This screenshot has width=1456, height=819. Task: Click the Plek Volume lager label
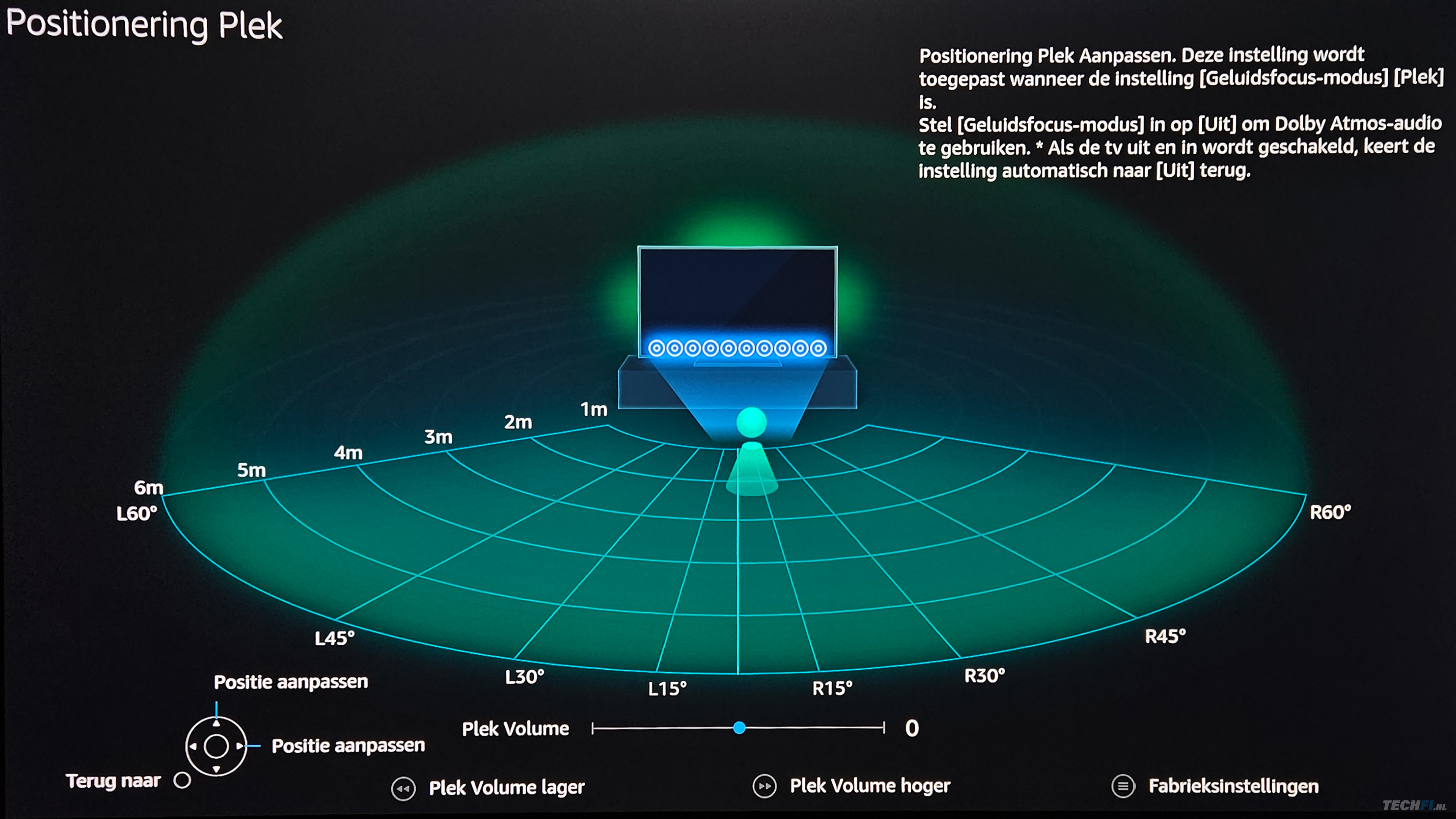tap(507, 788)
